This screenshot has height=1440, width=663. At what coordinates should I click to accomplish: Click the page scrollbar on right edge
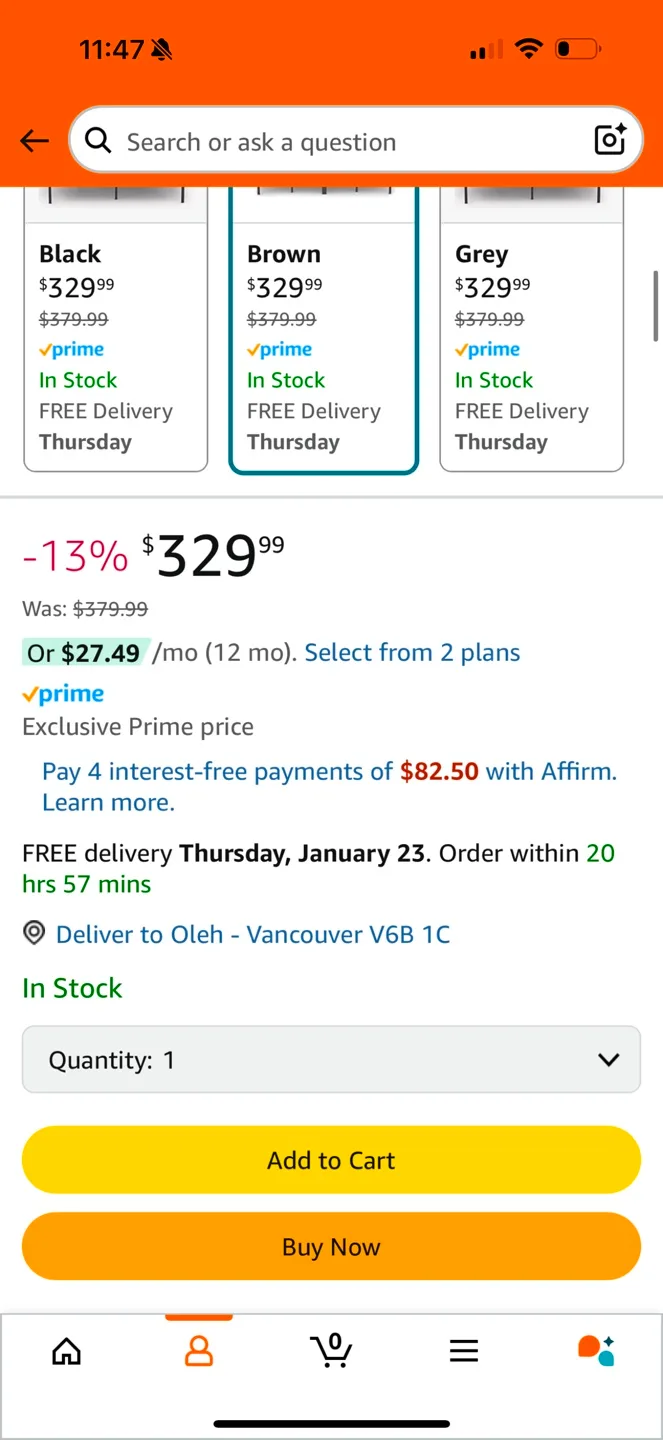[656, 305]
